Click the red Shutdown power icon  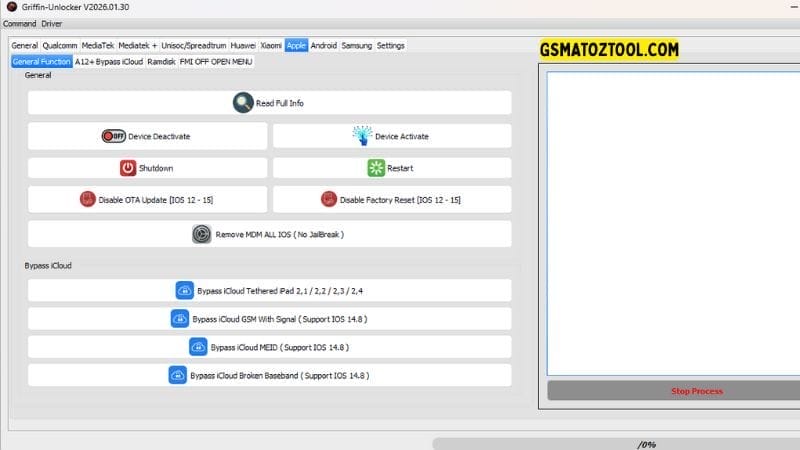[x=128, y=168]
